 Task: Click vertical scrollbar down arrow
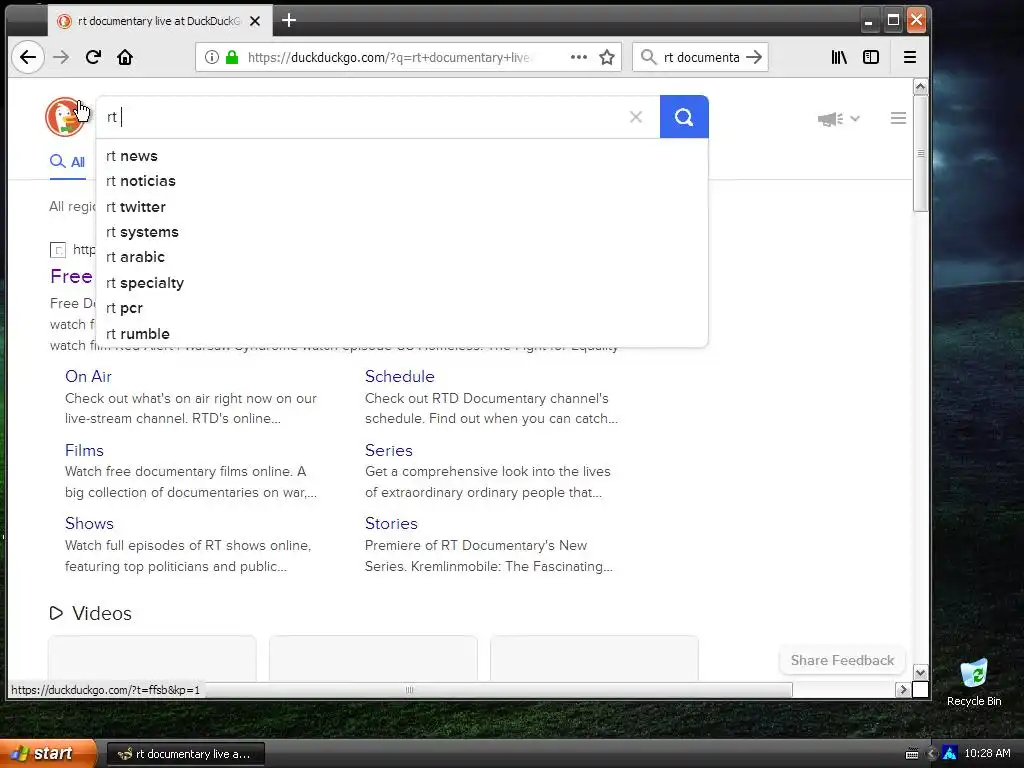click(920, 673)
